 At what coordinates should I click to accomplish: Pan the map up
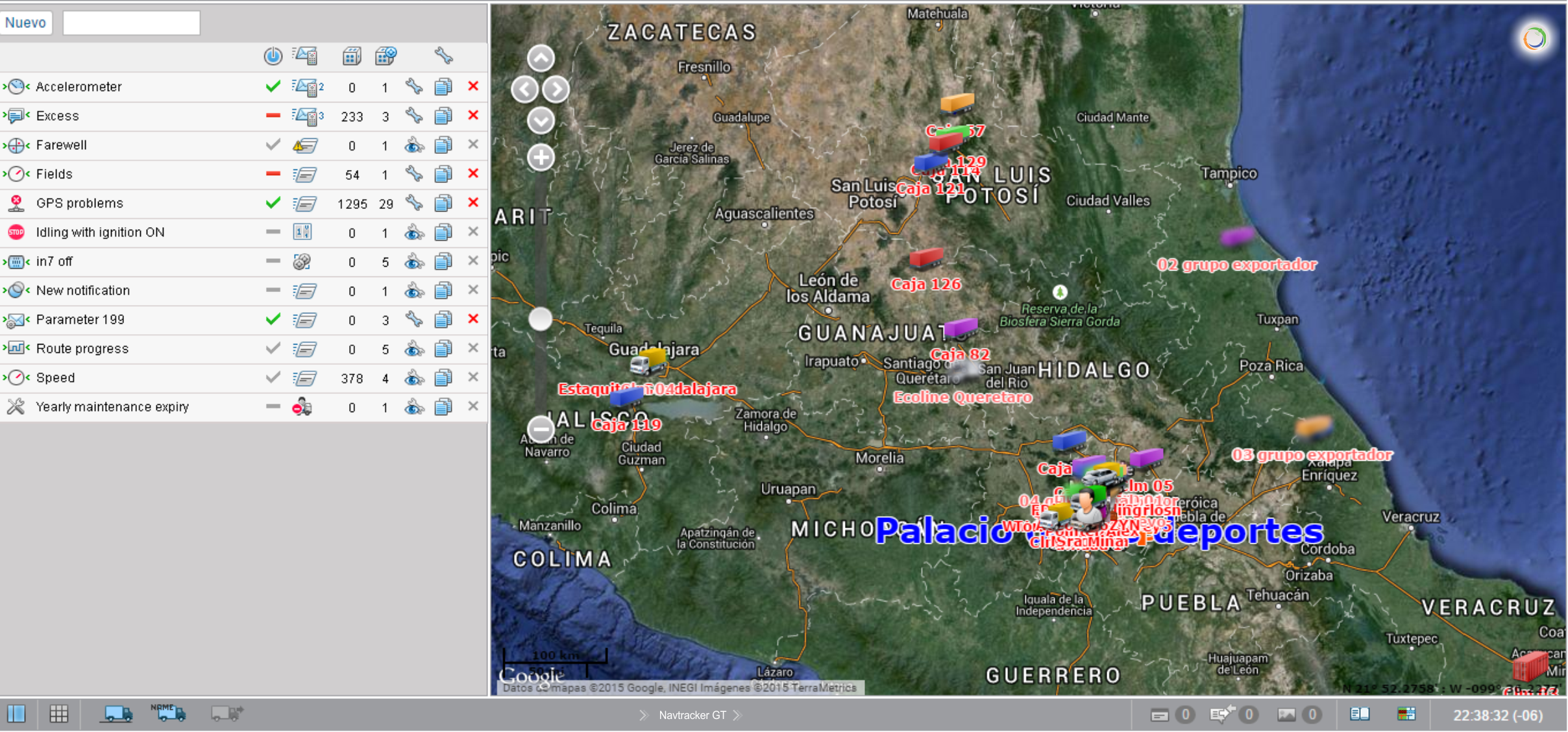coord(541,58)
